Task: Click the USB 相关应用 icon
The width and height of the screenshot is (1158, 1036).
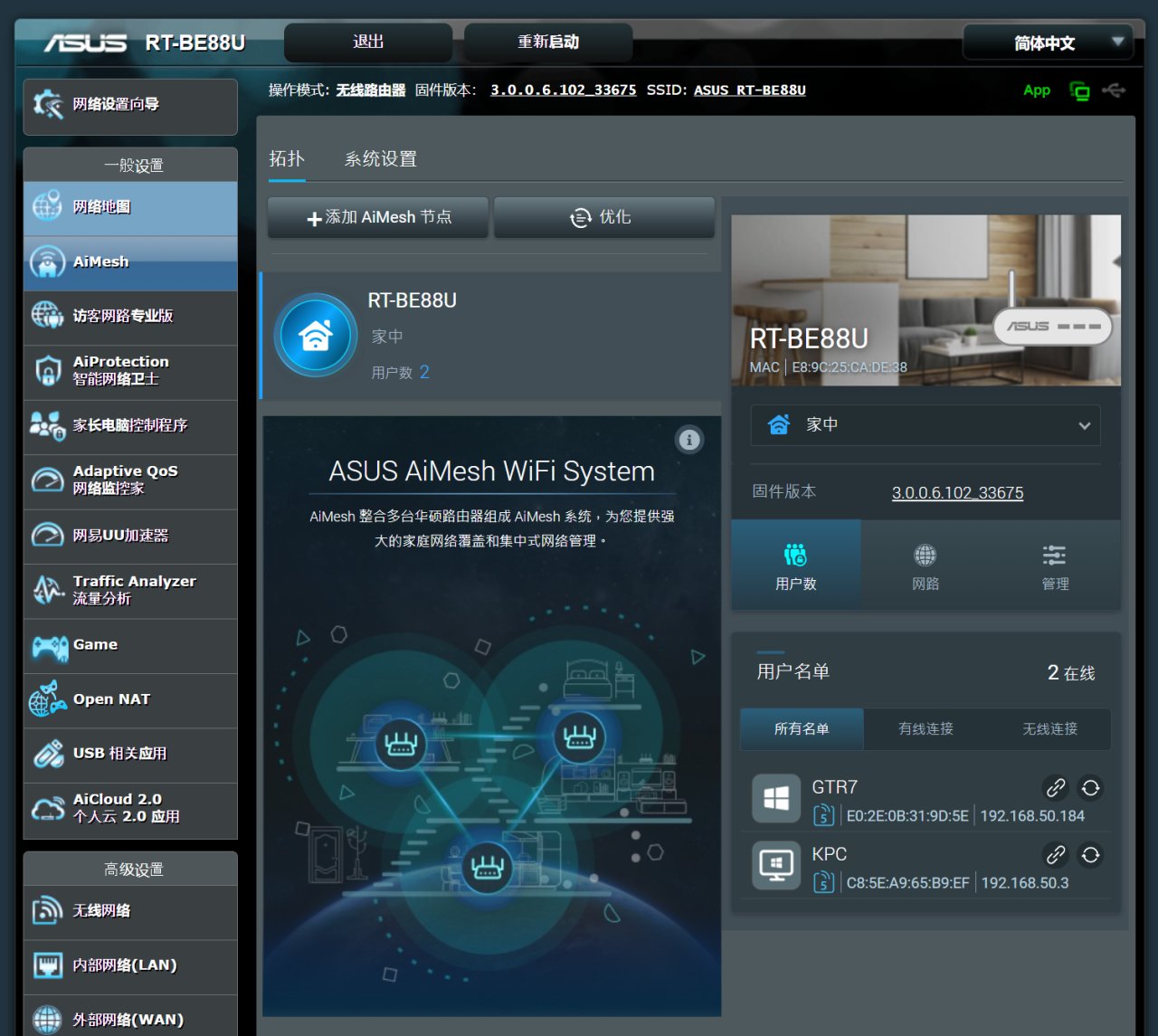Action: 48,755
